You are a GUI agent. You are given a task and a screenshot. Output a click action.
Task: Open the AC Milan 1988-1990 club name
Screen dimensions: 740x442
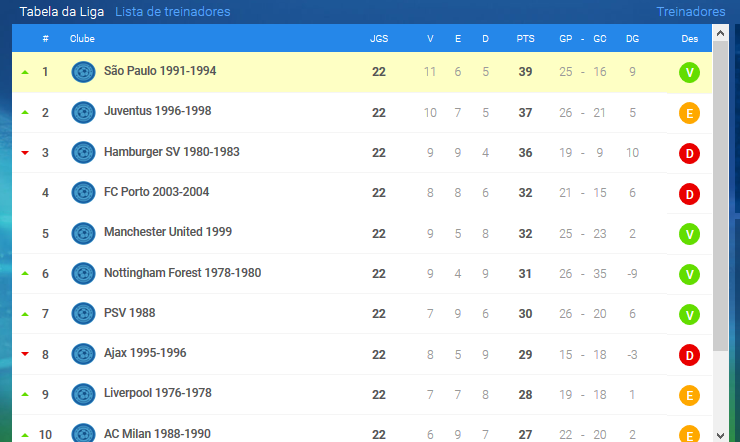coord(157,434)
